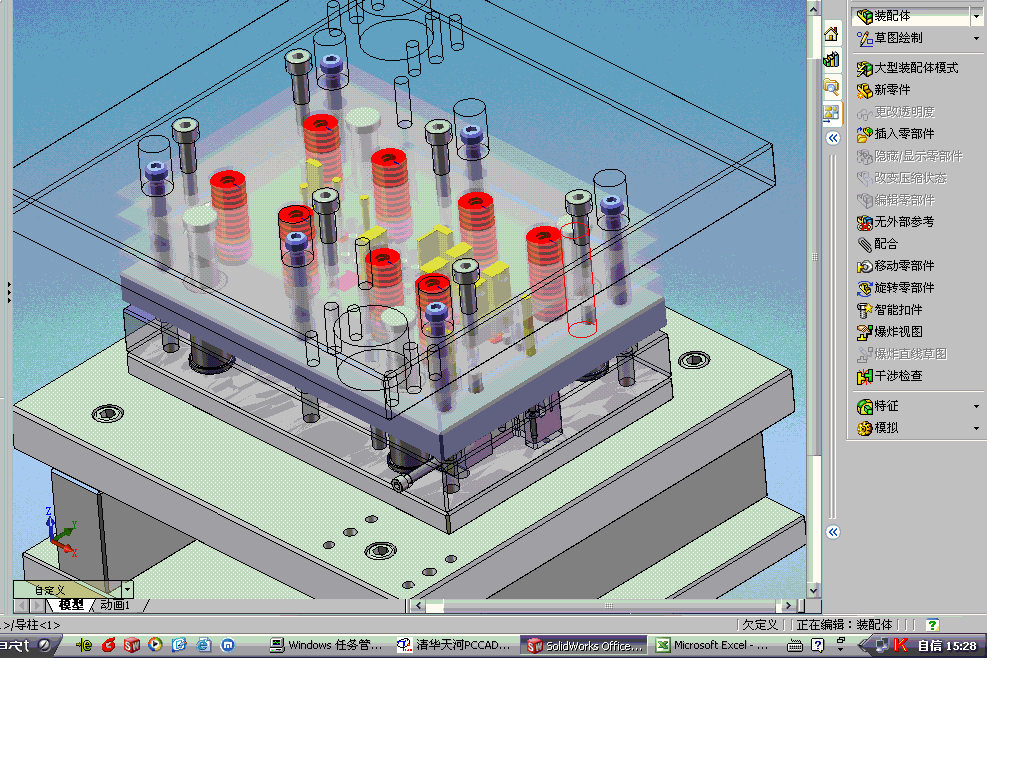Click the 大型装配体模式 tool
This screenshot has width=1024, height=768.
[x=907, y=68]
